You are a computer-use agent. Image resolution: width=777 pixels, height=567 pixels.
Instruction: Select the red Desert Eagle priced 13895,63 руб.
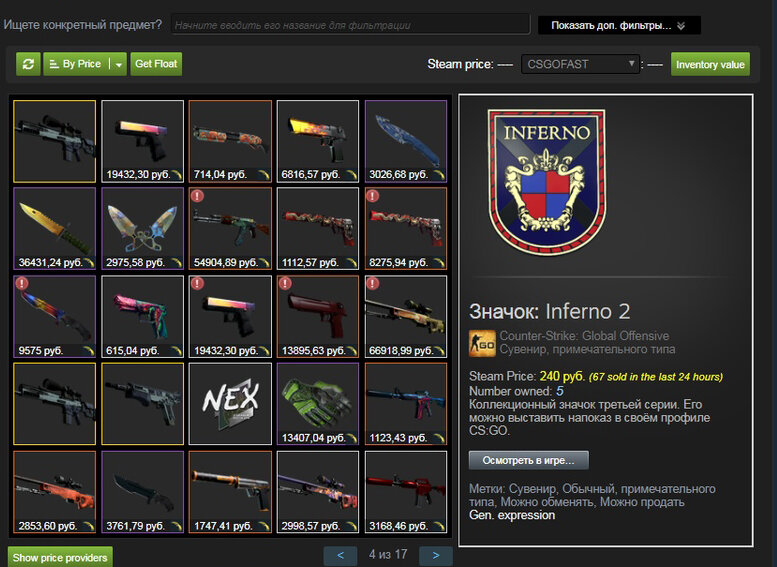pyautogui.click(x=318, y=317)
